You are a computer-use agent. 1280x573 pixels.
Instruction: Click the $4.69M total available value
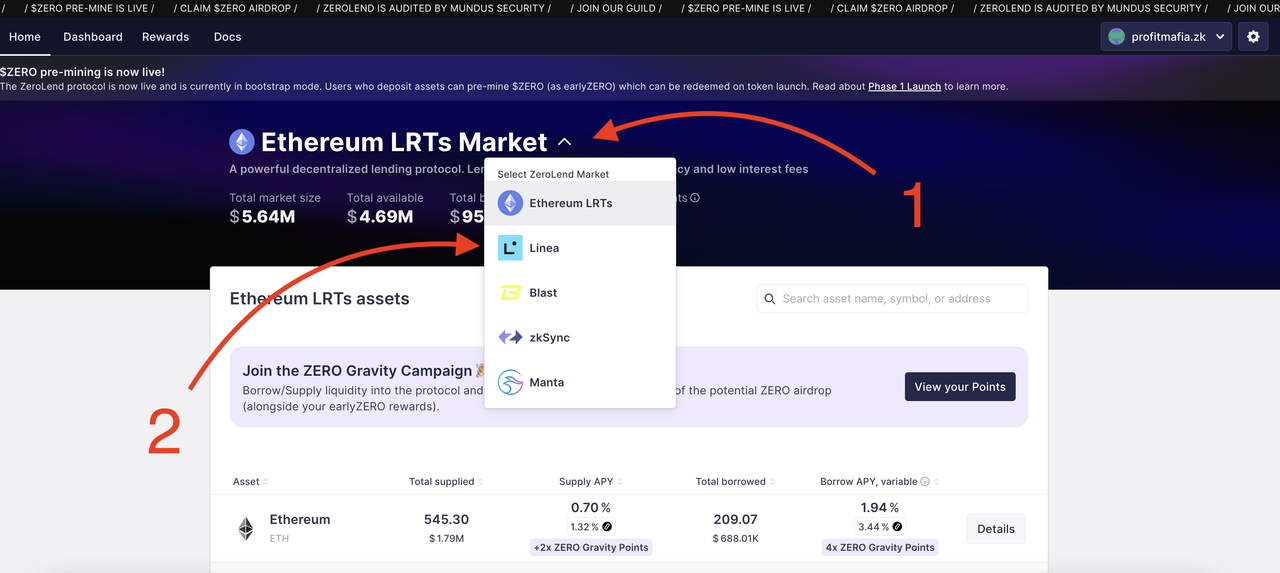point(380,217)
